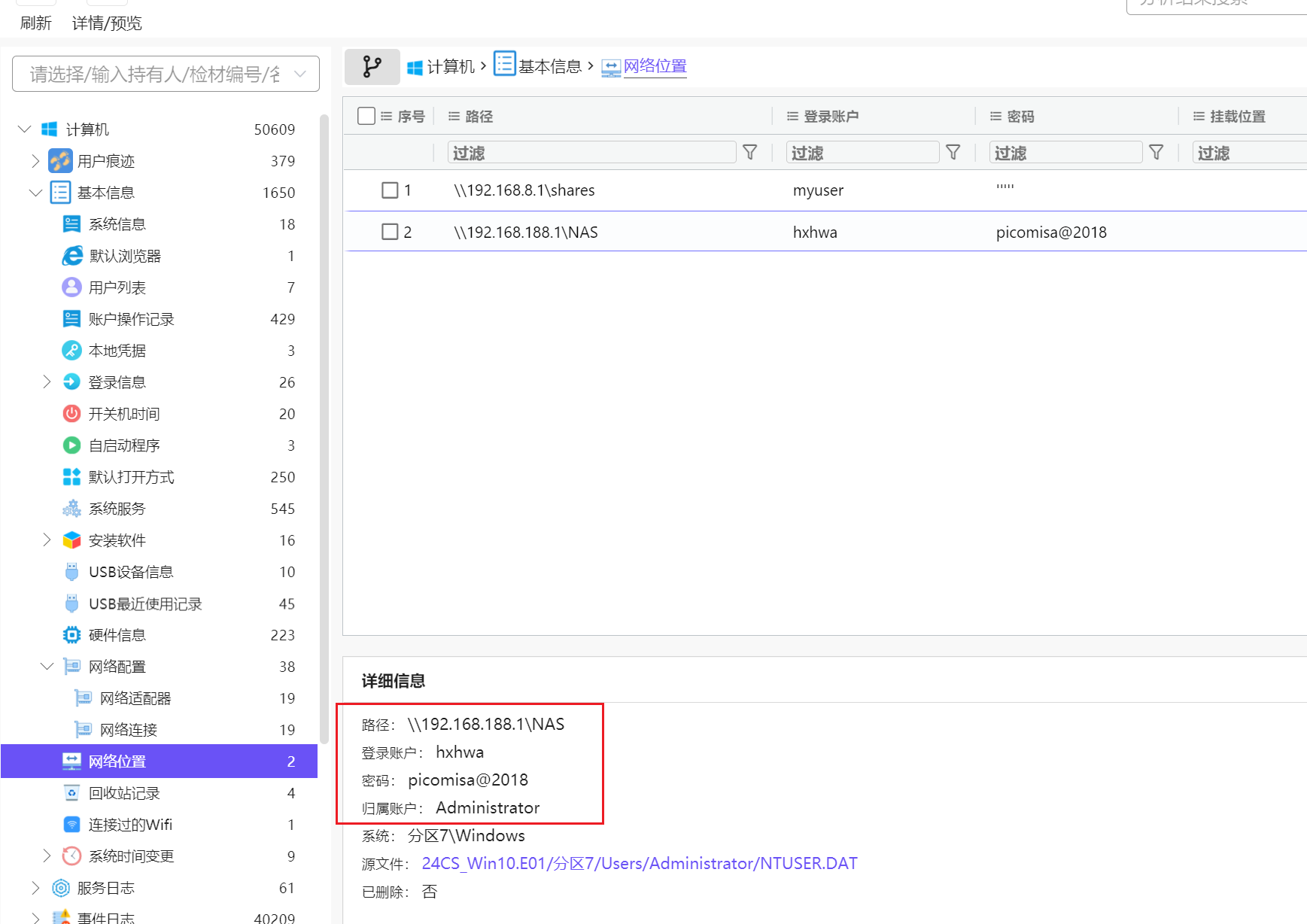
Task: Open the 详情/预览 menu item
Action: [x=107, y=23]
